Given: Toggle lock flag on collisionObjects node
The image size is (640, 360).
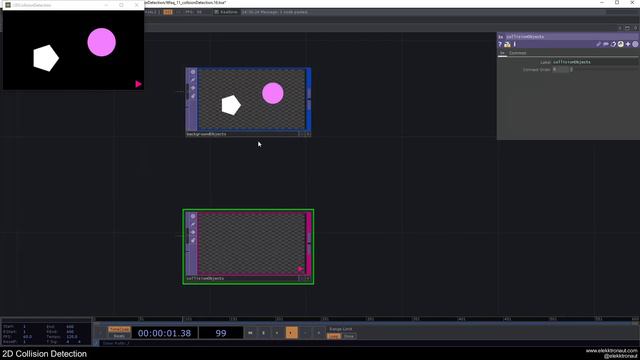Looking at the screenshot, I should tap(193, 241).
